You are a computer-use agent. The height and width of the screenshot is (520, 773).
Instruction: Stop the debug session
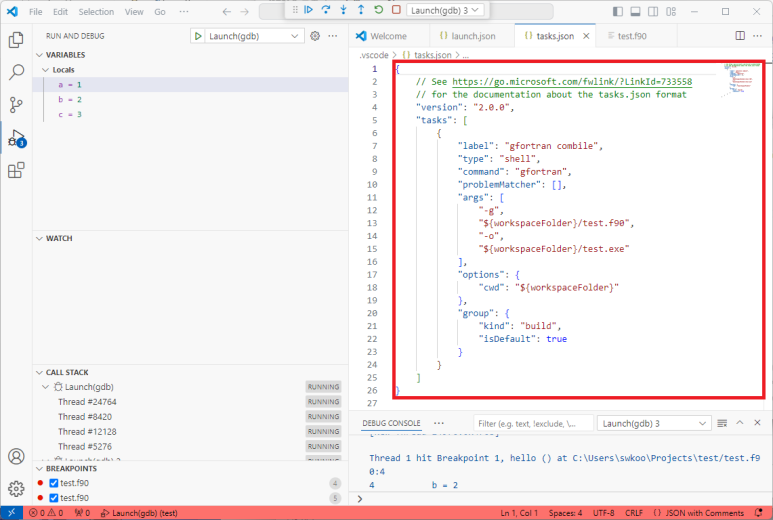point(396,10)
